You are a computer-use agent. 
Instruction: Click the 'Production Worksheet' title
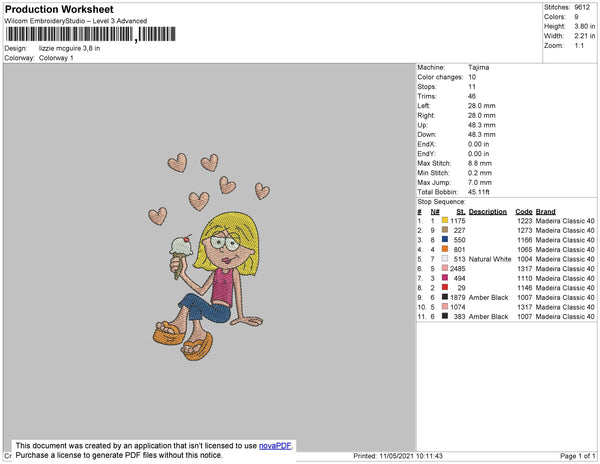[59, 9]
